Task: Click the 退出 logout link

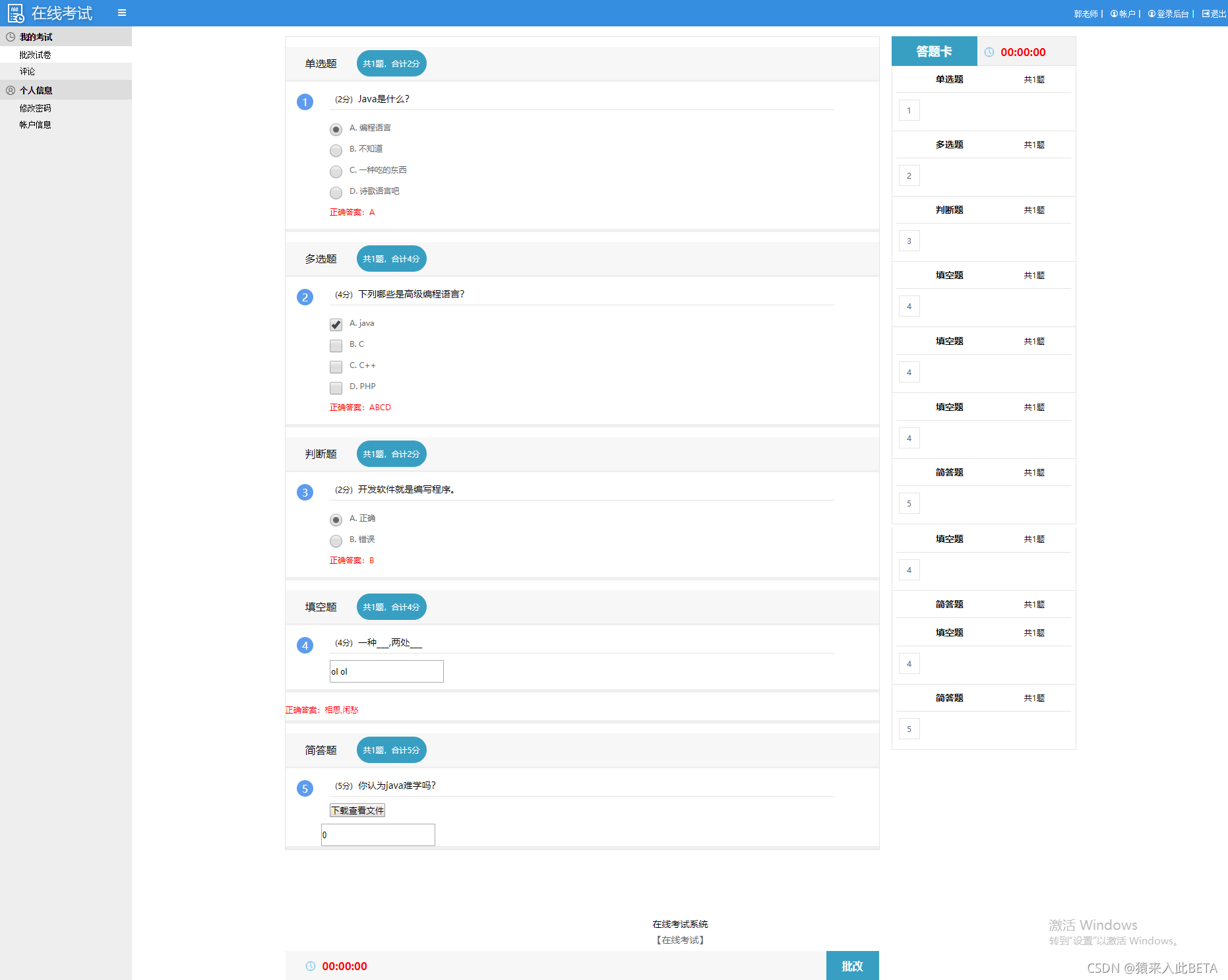Action: click(x=1214, y=14)
